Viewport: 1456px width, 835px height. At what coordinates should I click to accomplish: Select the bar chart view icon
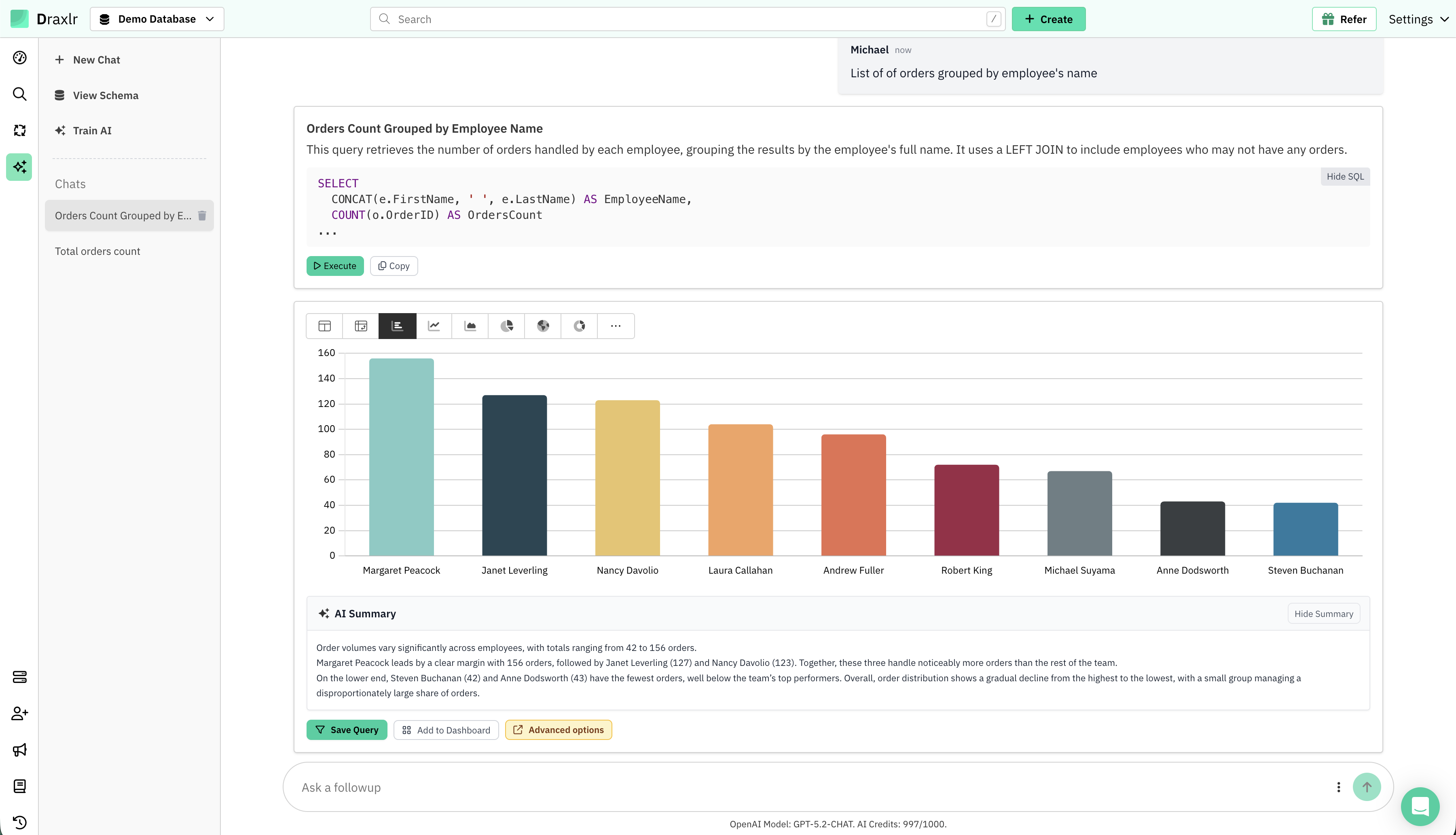click(397, 326)
